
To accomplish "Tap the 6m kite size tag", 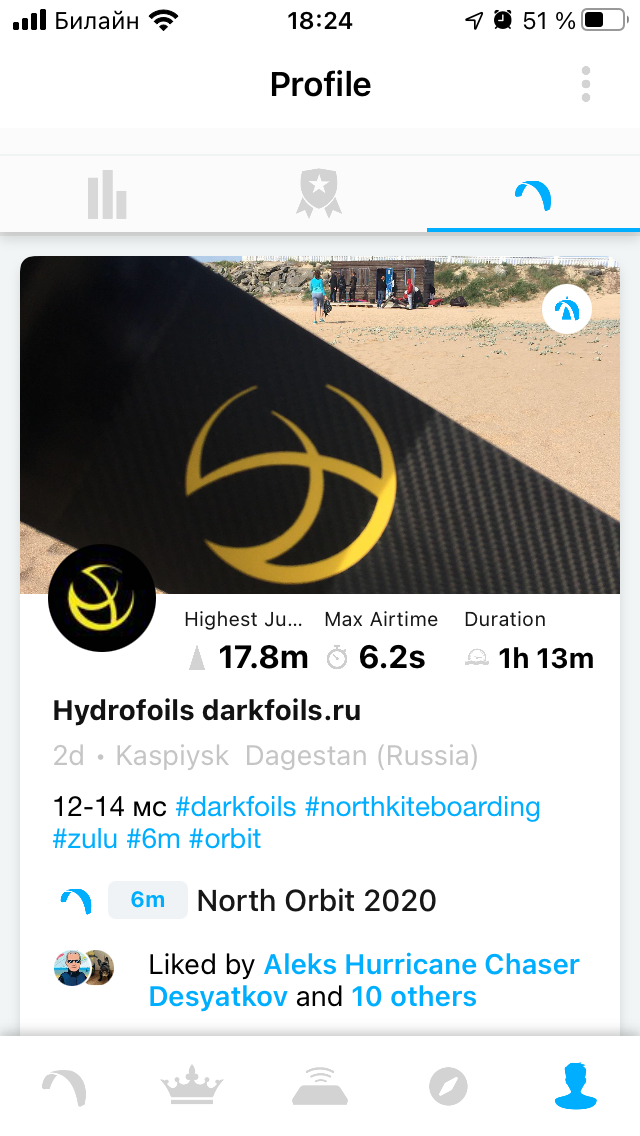I will tap(148, 900).
